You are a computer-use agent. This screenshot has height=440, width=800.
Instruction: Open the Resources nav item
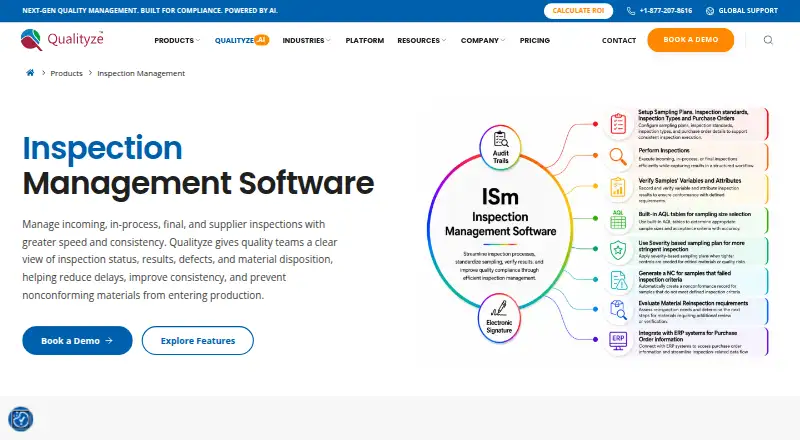click(418, 40)
